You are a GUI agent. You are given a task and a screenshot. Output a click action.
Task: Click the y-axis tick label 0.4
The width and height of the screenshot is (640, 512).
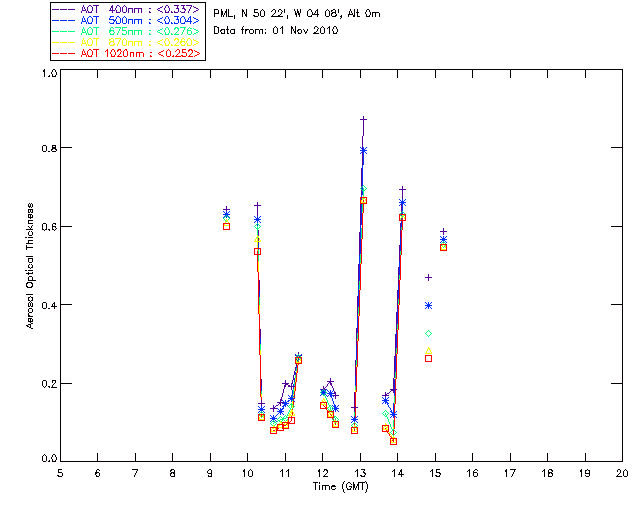[49, 305]
